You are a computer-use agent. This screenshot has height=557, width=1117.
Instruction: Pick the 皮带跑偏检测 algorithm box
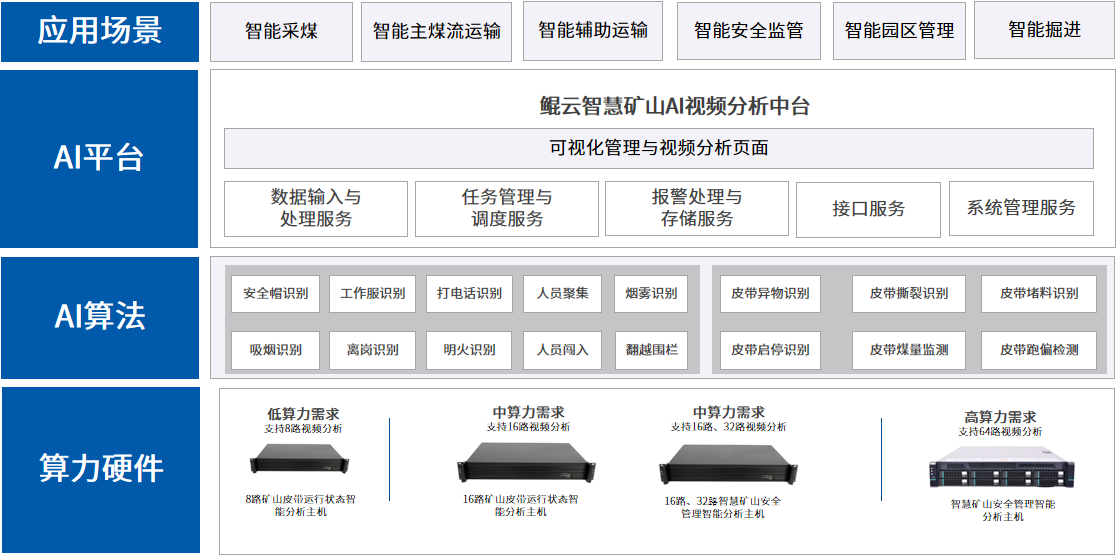pyautogui.click(x=1039, y=350)
